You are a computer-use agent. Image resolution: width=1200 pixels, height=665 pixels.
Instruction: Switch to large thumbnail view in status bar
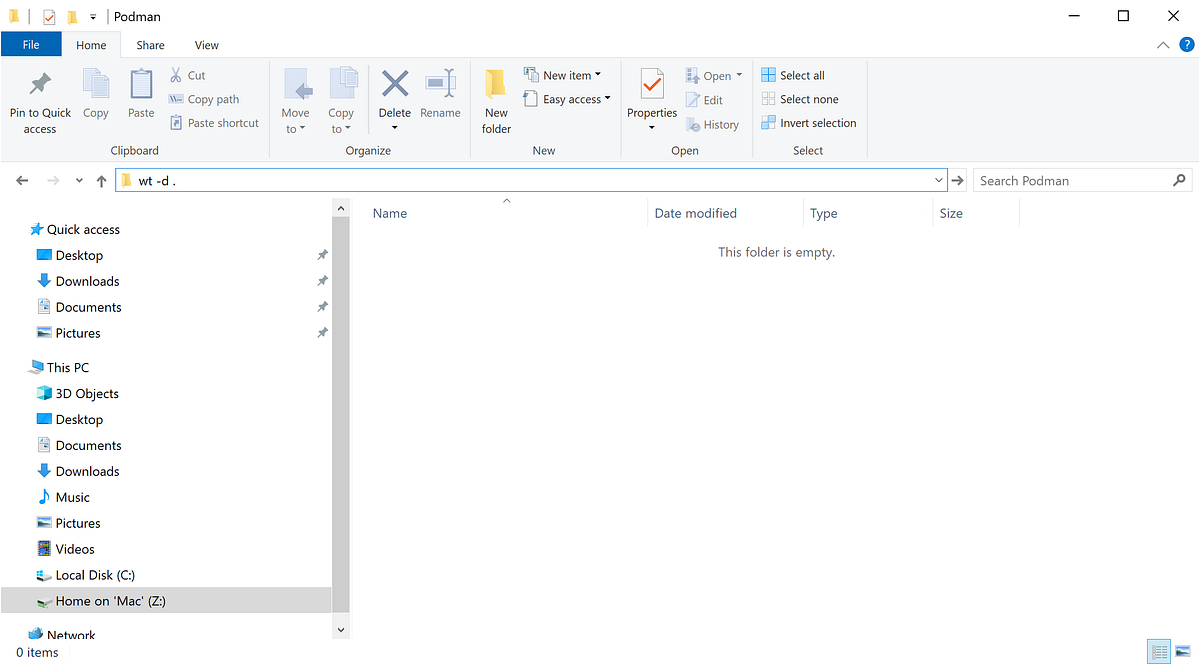click(1183, 651)
